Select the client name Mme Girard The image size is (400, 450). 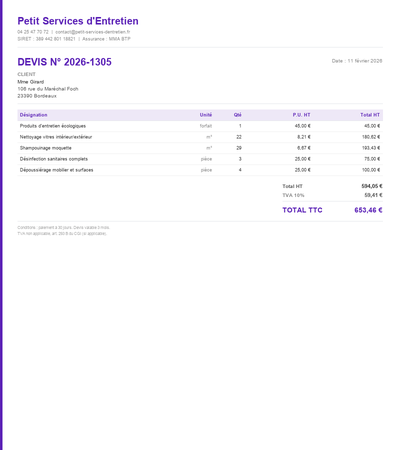31,82
